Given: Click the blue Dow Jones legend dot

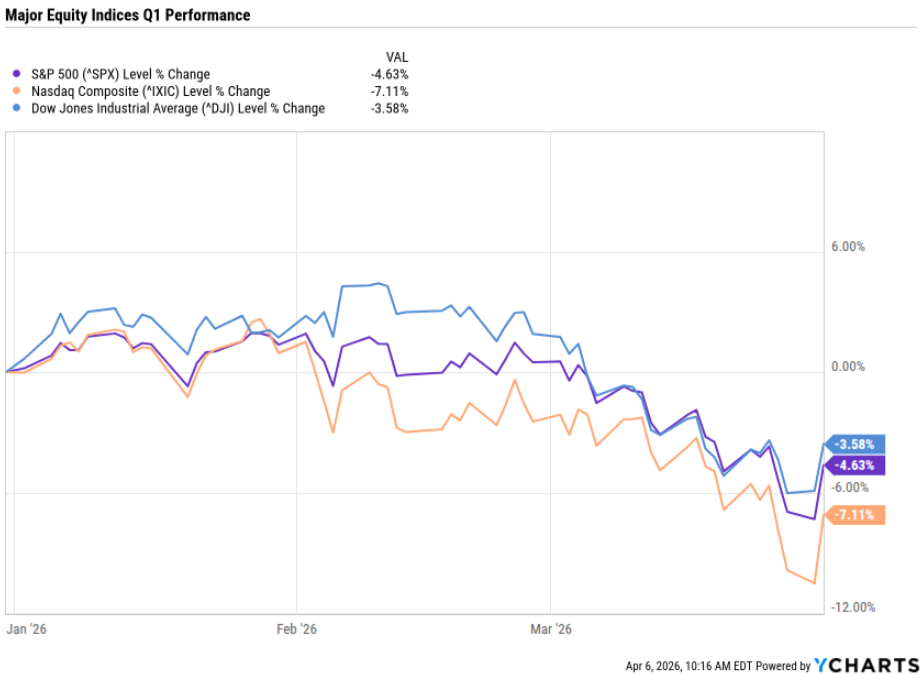Looking at the screenshot, I should (15, 108).
